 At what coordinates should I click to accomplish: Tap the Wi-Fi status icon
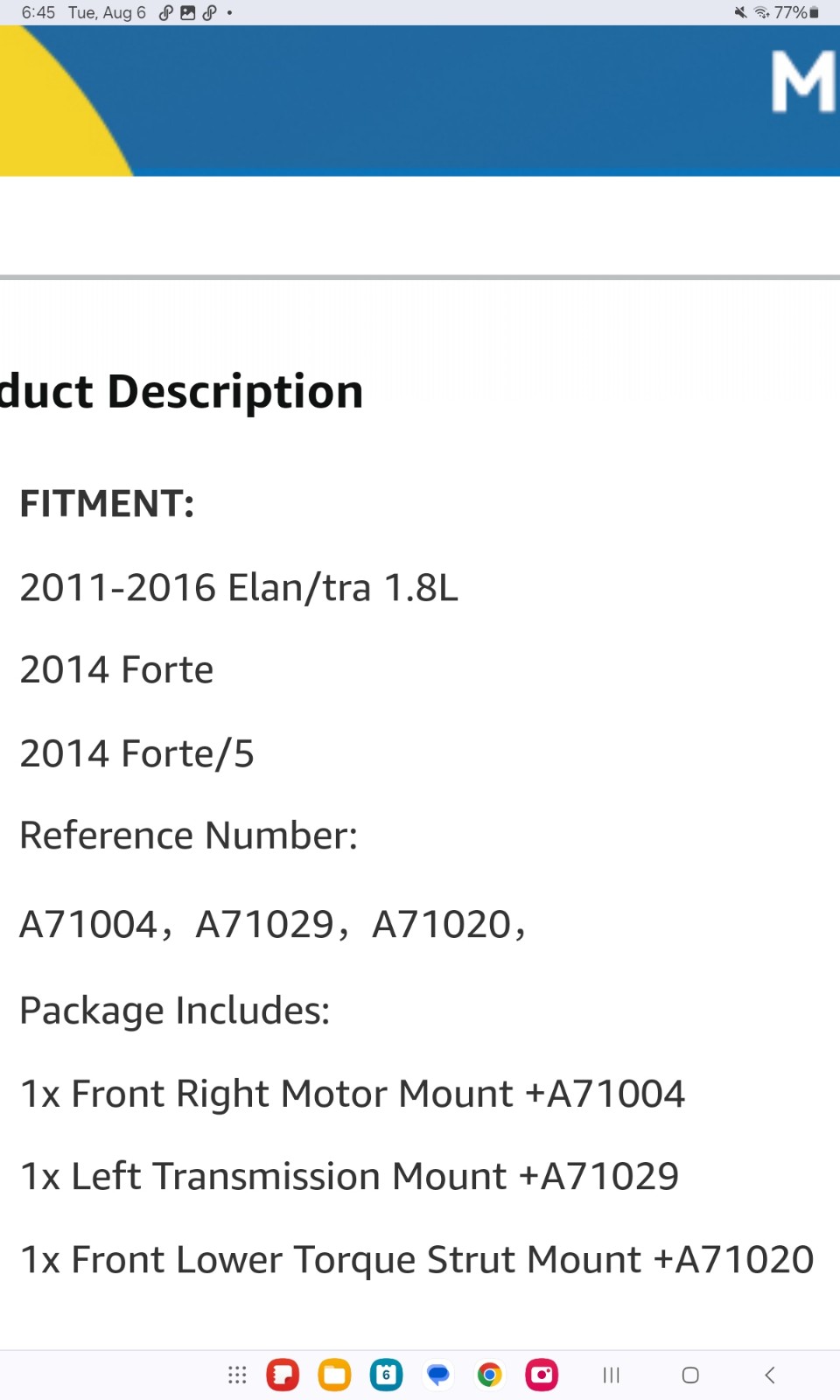[x=761, y=12]
